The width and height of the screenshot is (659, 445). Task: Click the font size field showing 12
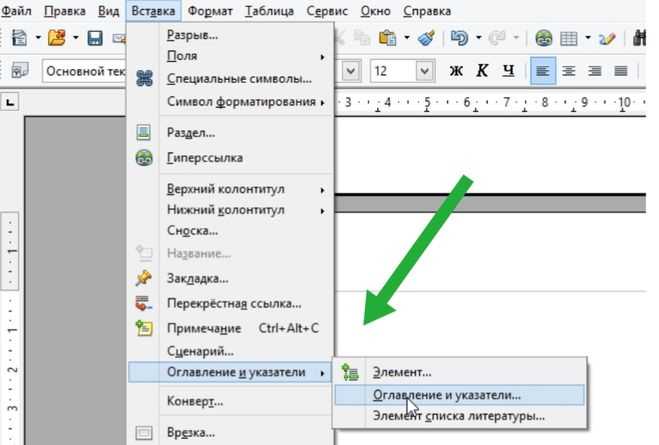click(x=393, y=71)
